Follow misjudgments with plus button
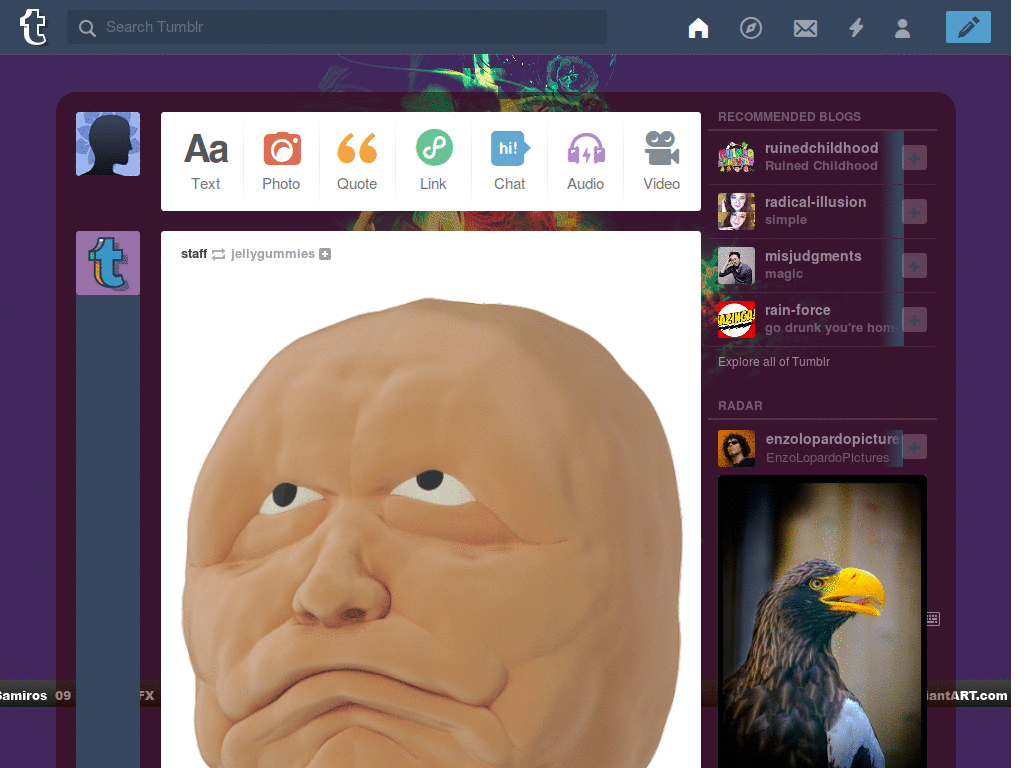The width and height of the screenshot is (1024, 768). (914, 266)
